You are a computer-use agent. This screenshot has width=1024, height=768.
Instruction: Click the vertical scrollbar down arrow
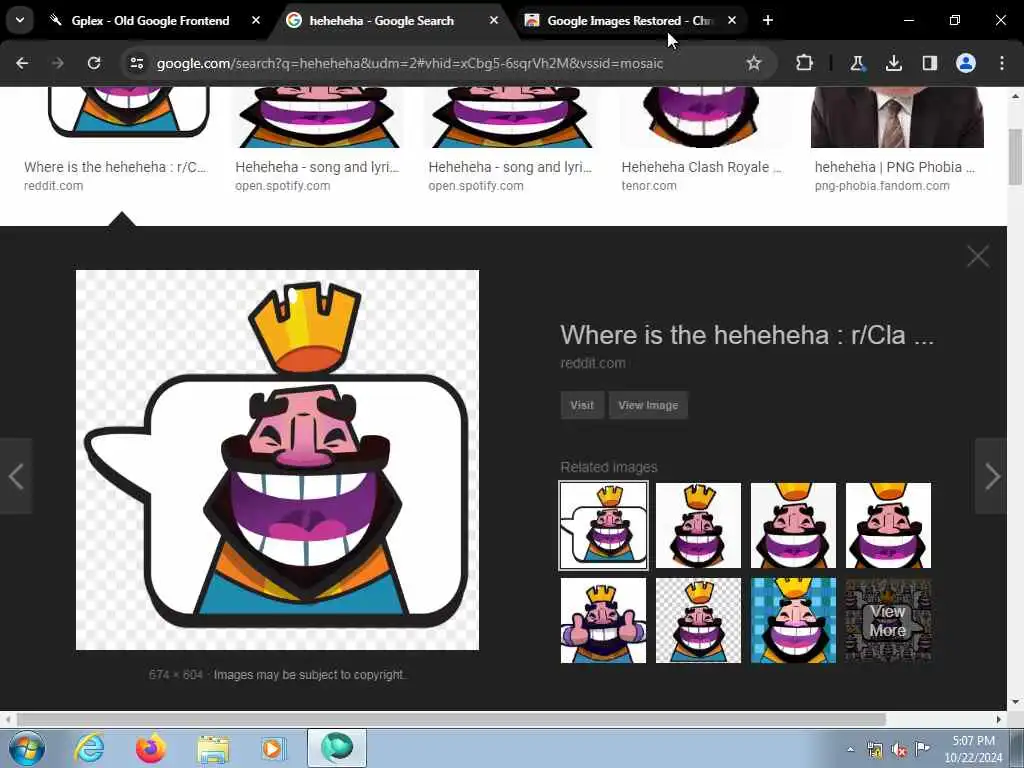[1016, 703]
